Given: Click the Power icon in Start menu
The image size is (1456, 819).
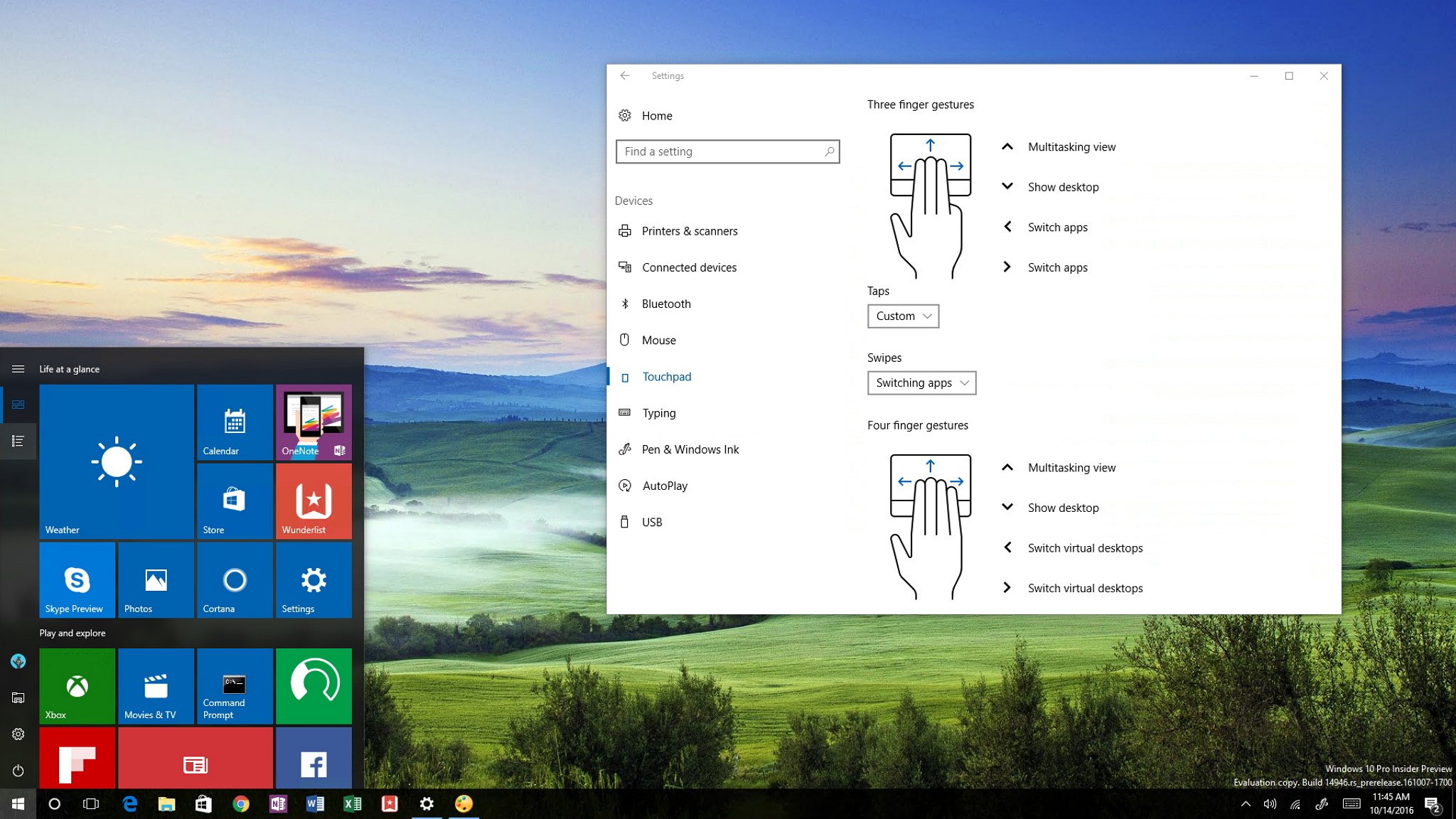Looking at the screenshot, I should [18, 771].
